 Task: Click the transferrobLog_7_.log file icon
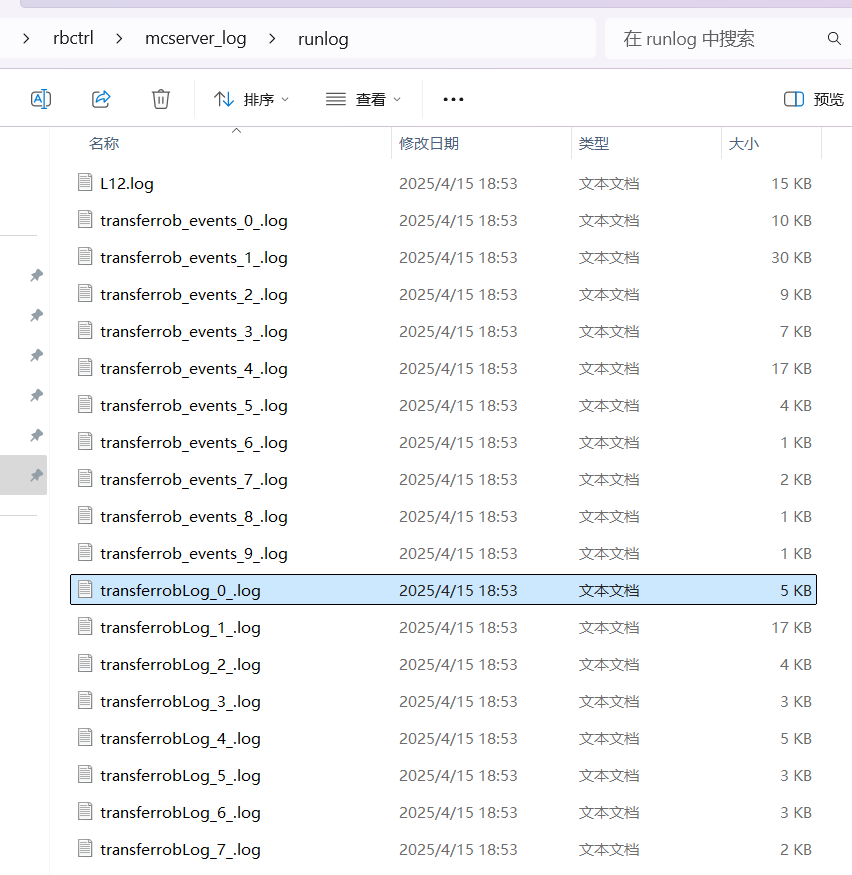[85, 849]
